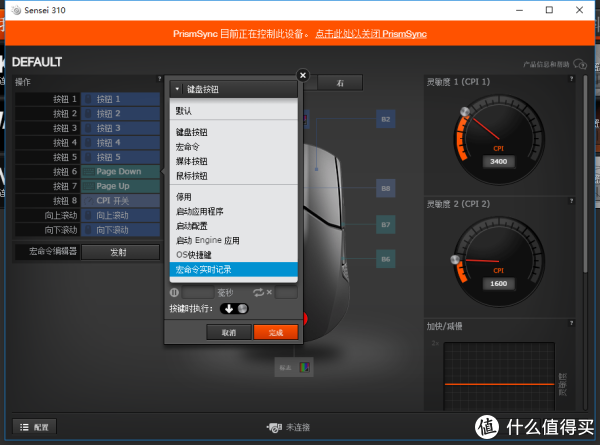
Task: Select highlighted 宏命令实时记录 option
Action: pos(233,269)
